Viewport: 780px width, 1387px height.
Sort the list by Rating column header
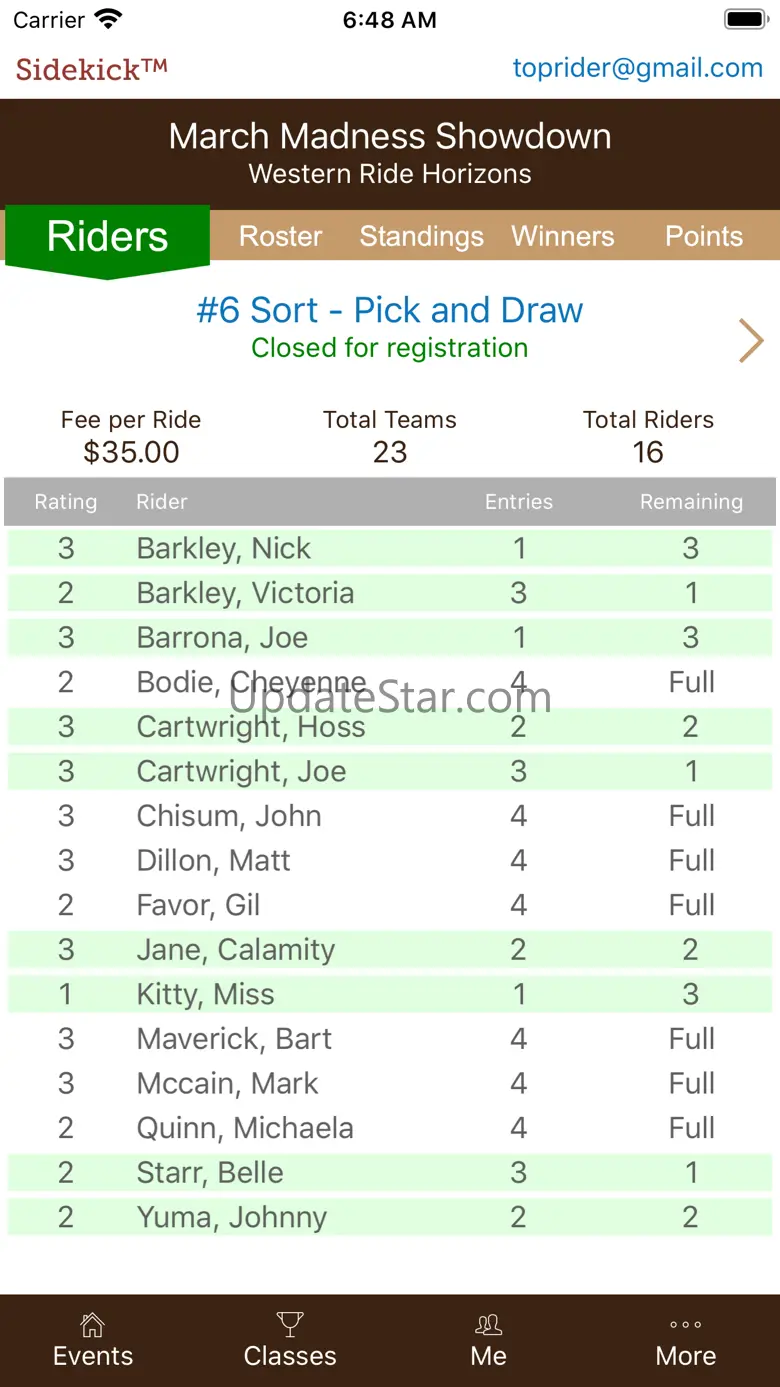(66, 502)
